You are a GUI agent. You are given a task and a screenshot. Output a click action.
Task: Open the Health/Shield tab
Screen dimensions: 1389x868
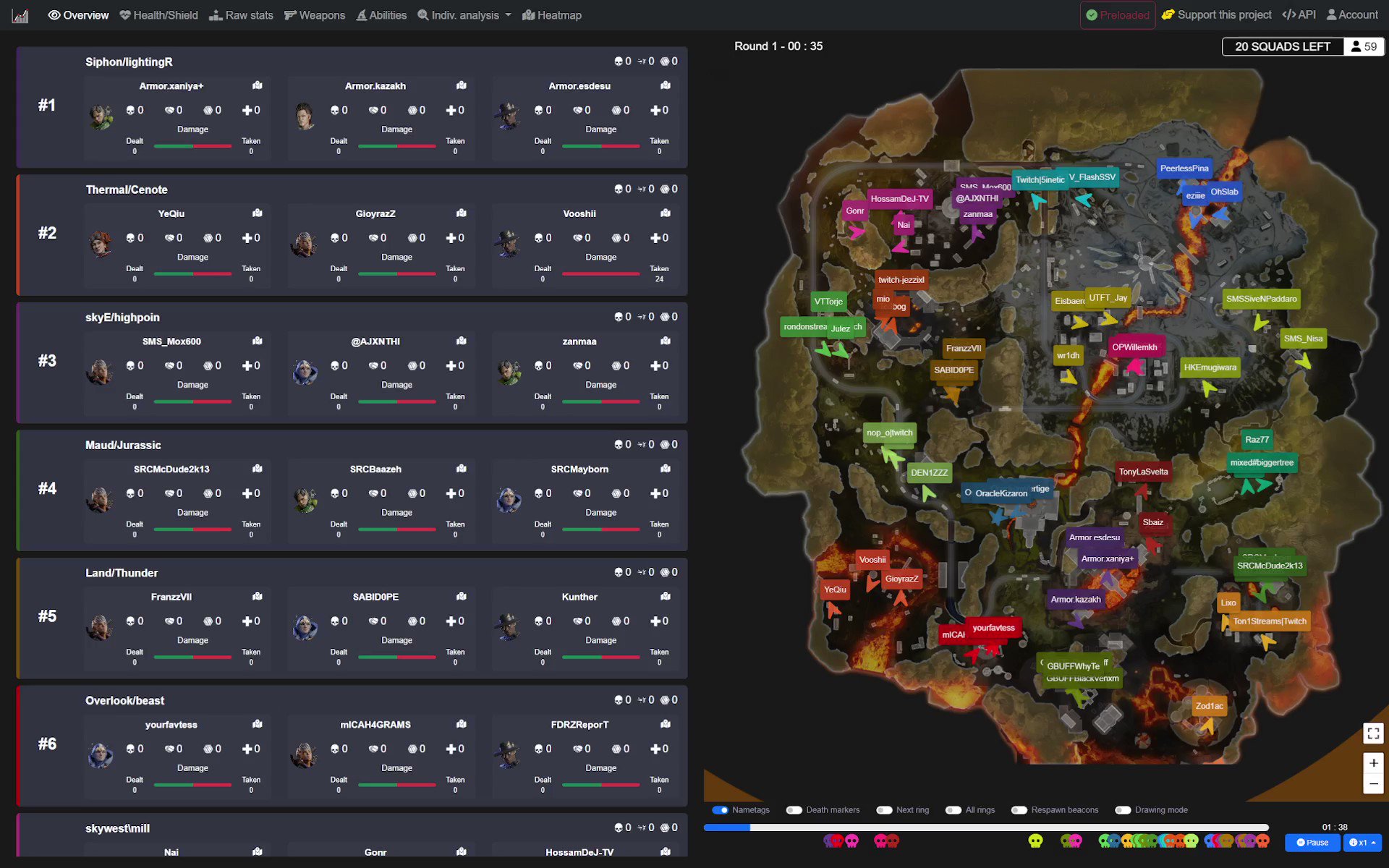point(158,15)
